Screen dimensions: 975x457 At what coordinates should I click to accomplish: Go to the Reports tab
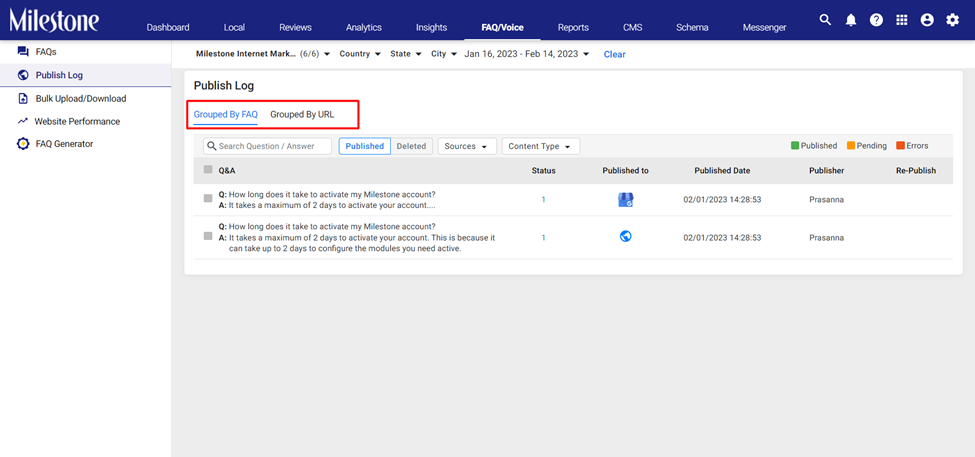pos(573,27)
